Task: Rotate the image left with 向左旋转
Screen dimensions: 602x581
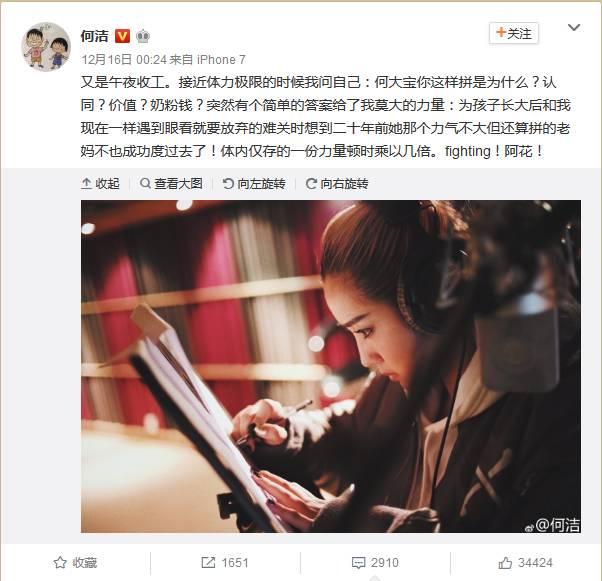Action: [x=254, y=184]
